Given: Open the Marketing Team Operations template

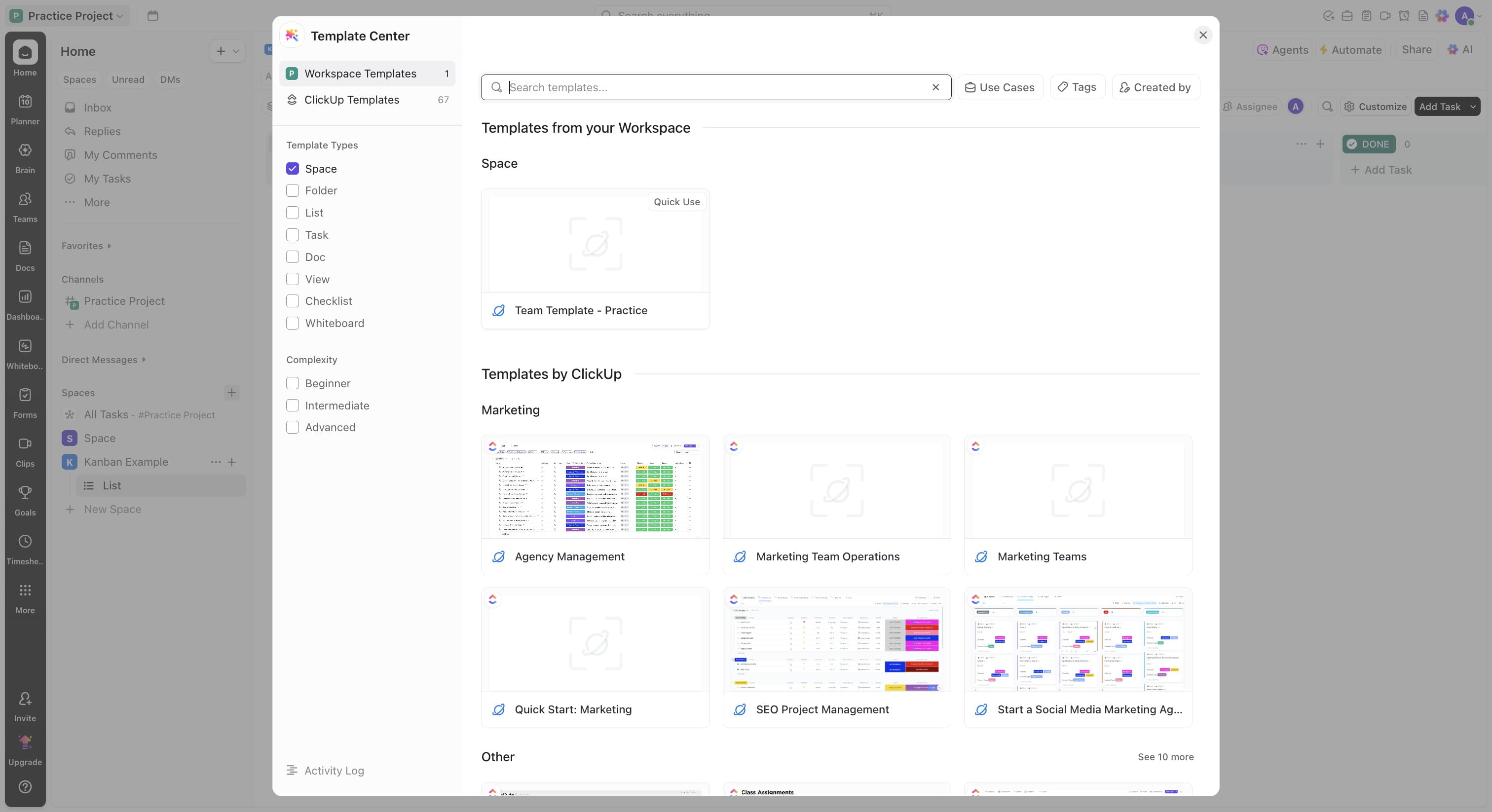Looking at the screenshot, I should coord(837,505).
